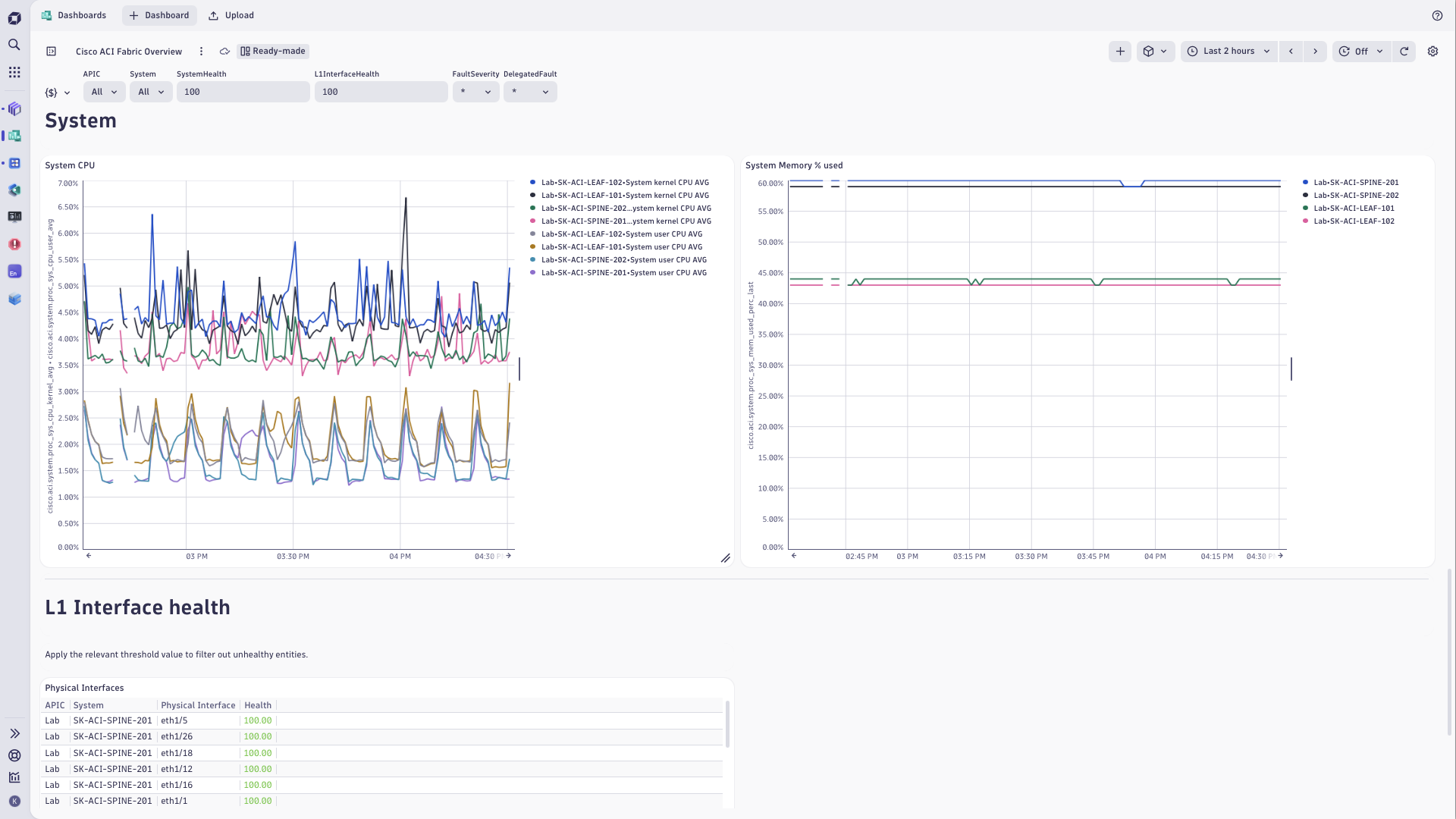Open the apps grid icon in sidebar
The image size is (1456, 819).
pos(14,72)
